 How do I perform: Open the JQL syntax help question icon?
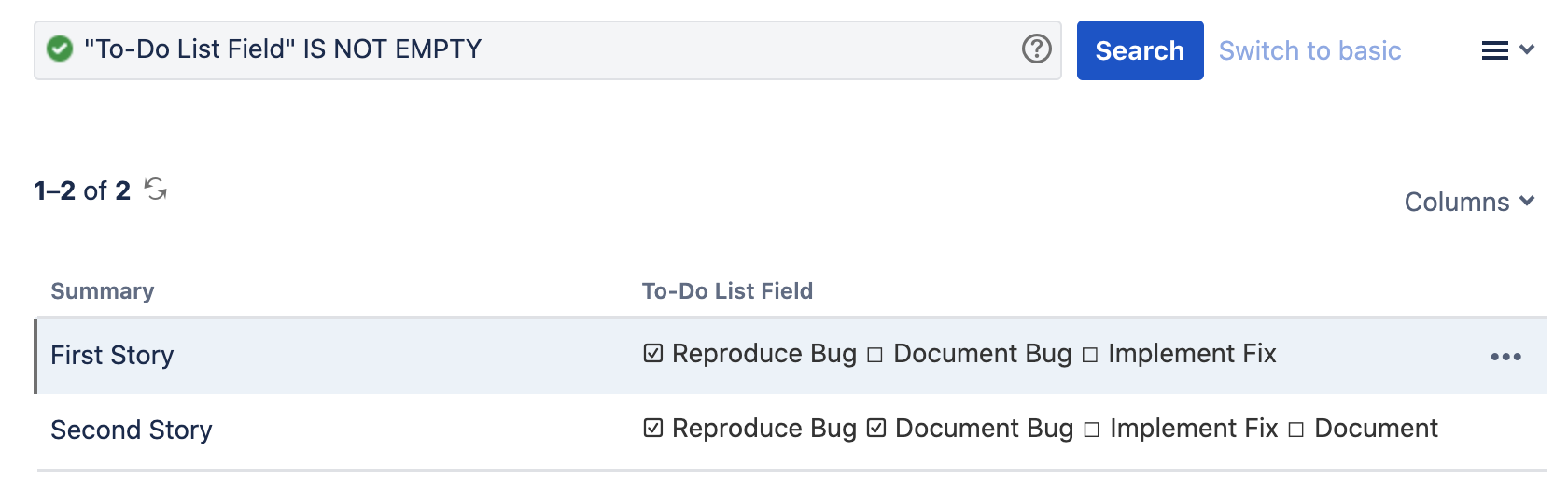tap(1036, 49)
